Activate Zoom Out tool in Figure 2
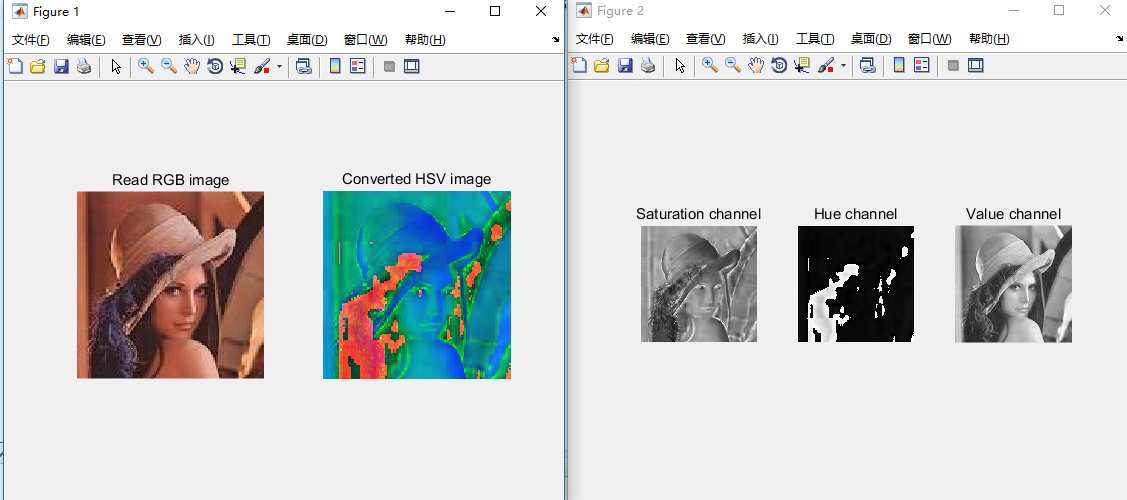The width and height of the screenshot is (1127, 500). pyautogui.click(x=733, y=65)
